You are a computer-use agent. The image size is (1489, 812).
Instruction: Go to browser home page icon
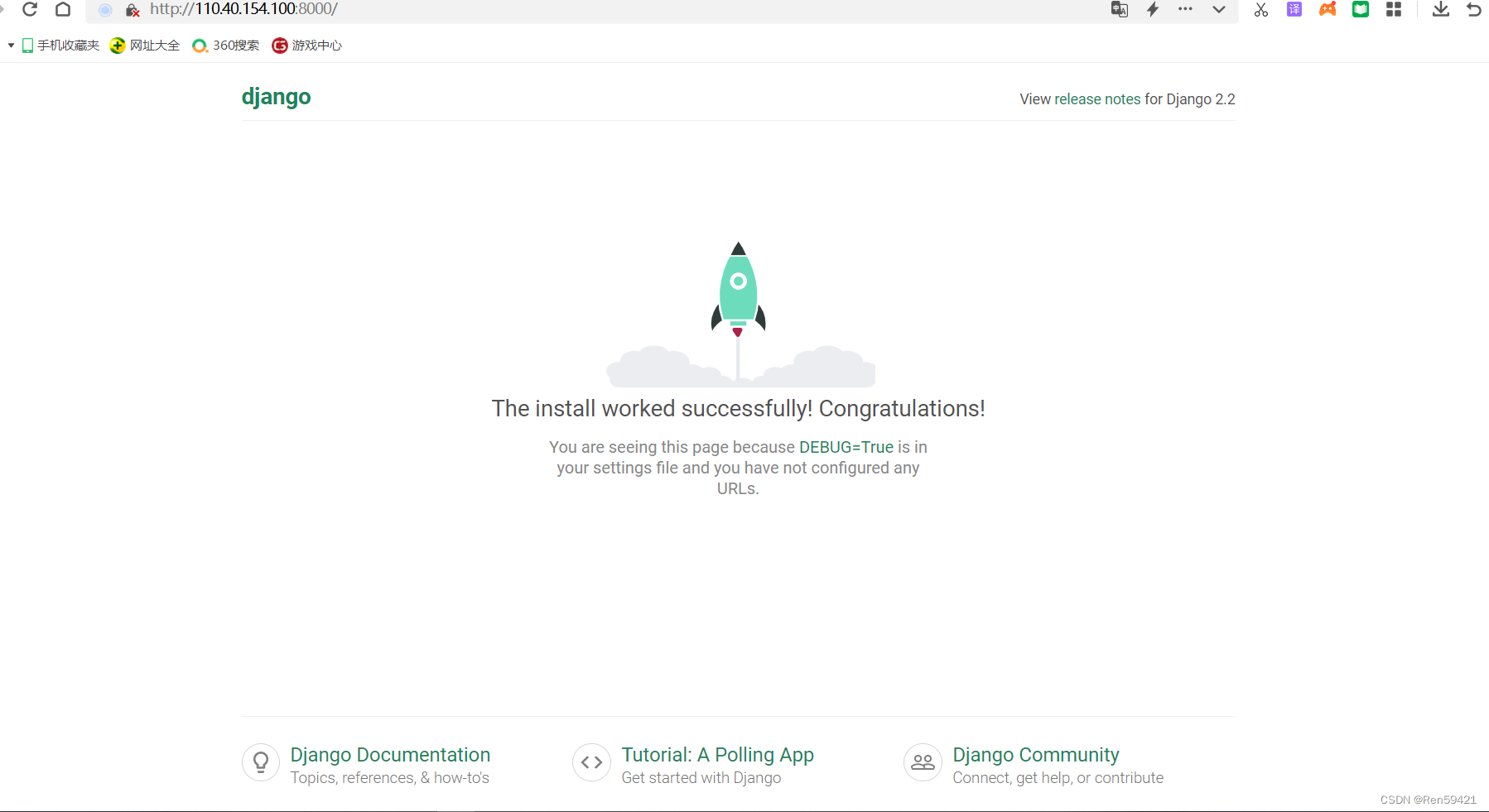pyautogui.click(x=63, y=9)
